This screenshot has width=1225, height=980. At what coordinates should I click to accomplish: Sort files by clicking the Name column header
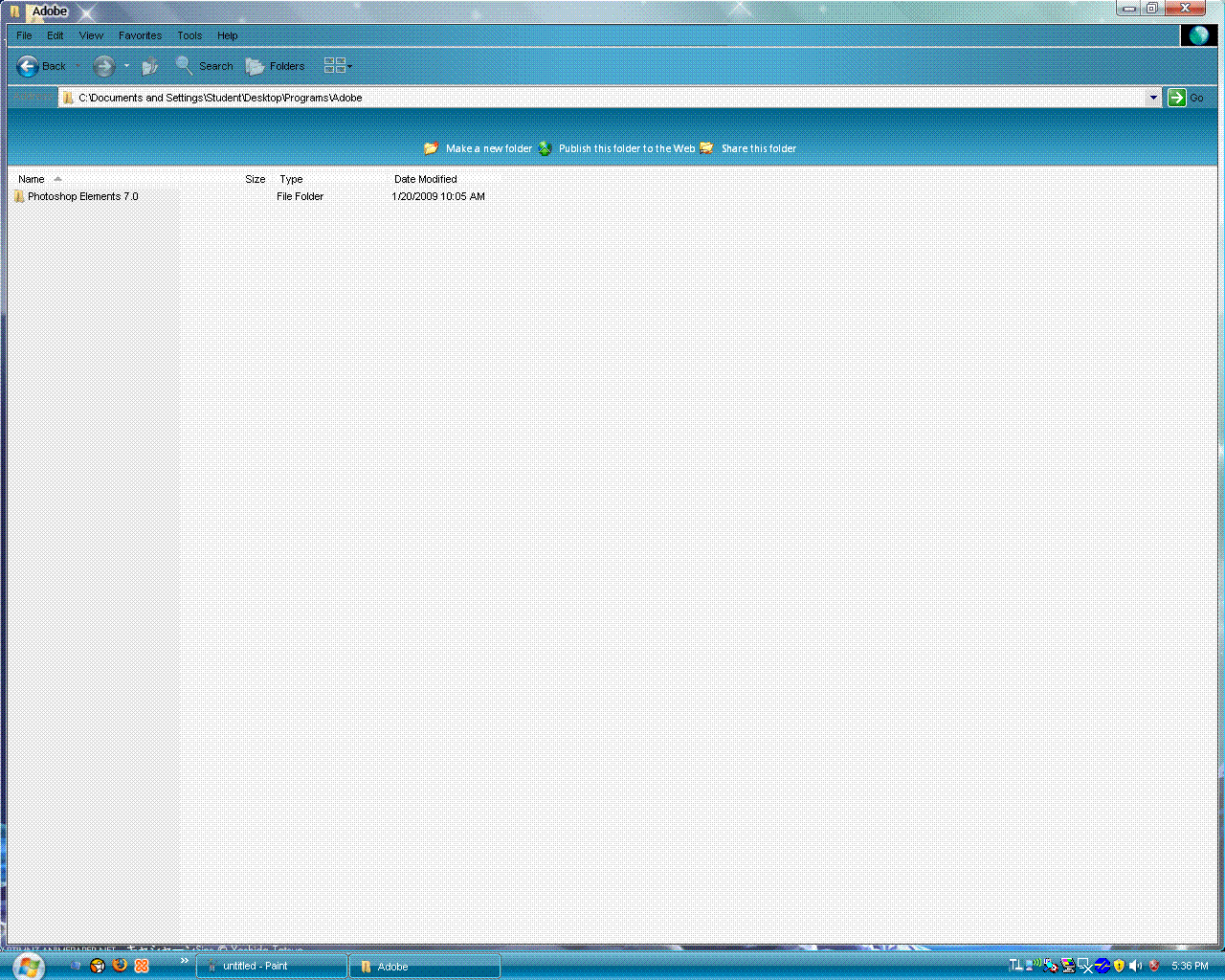click(32, 179)
